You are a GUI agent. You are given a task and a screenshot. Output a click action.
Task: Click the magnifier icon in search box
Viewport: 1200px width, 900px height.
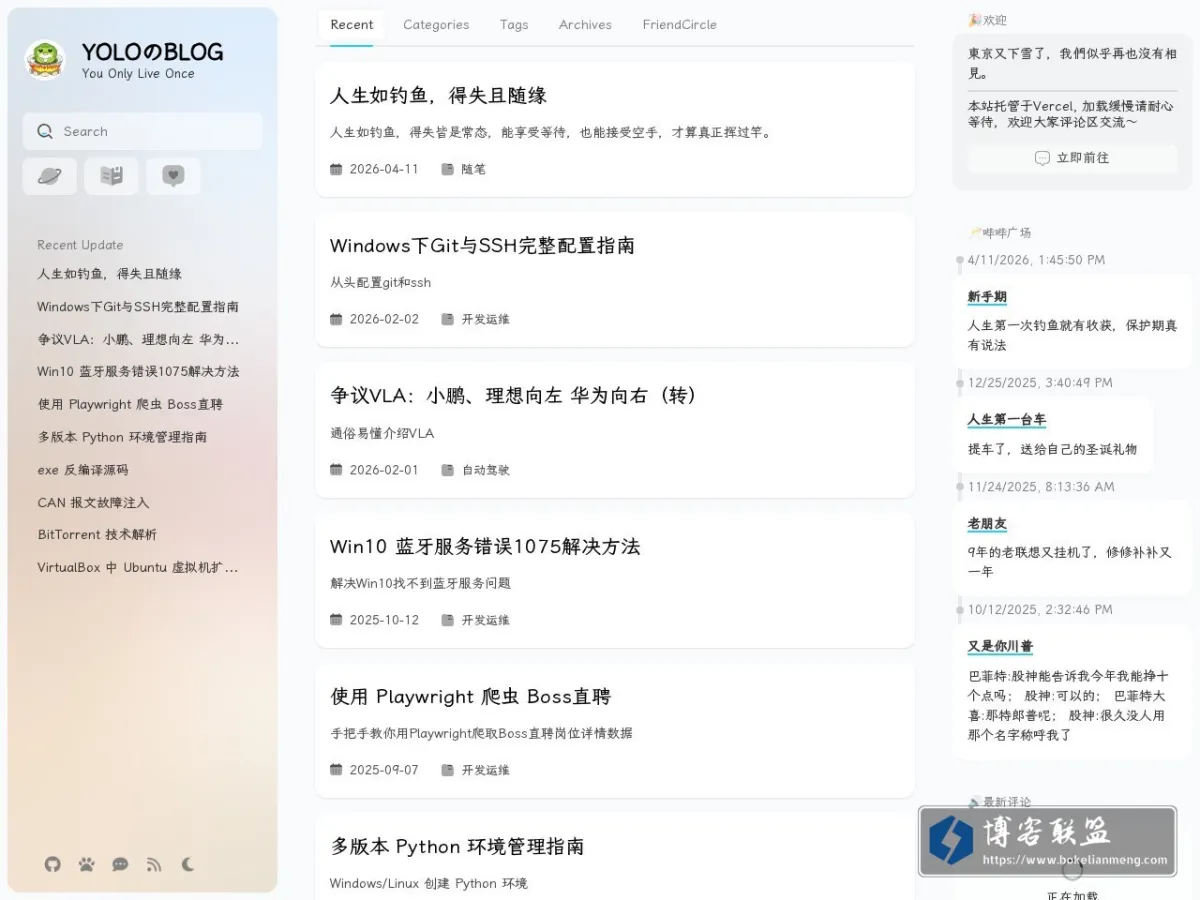pyautogui.click(x=45, y=131)
